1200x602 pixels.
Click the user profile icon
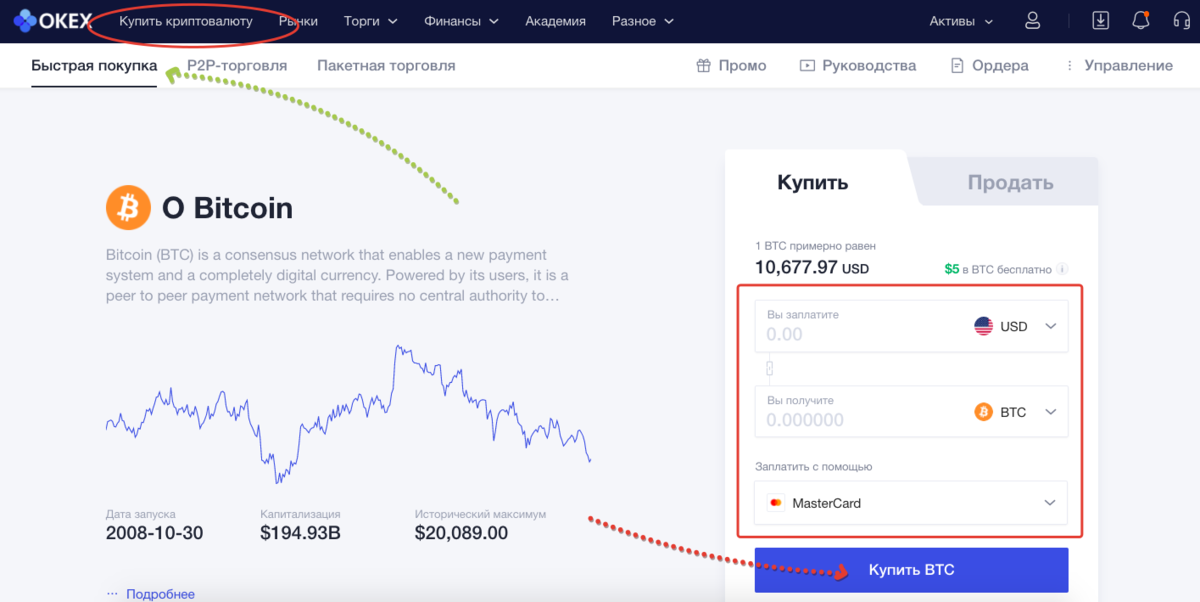pos(1032,20)
